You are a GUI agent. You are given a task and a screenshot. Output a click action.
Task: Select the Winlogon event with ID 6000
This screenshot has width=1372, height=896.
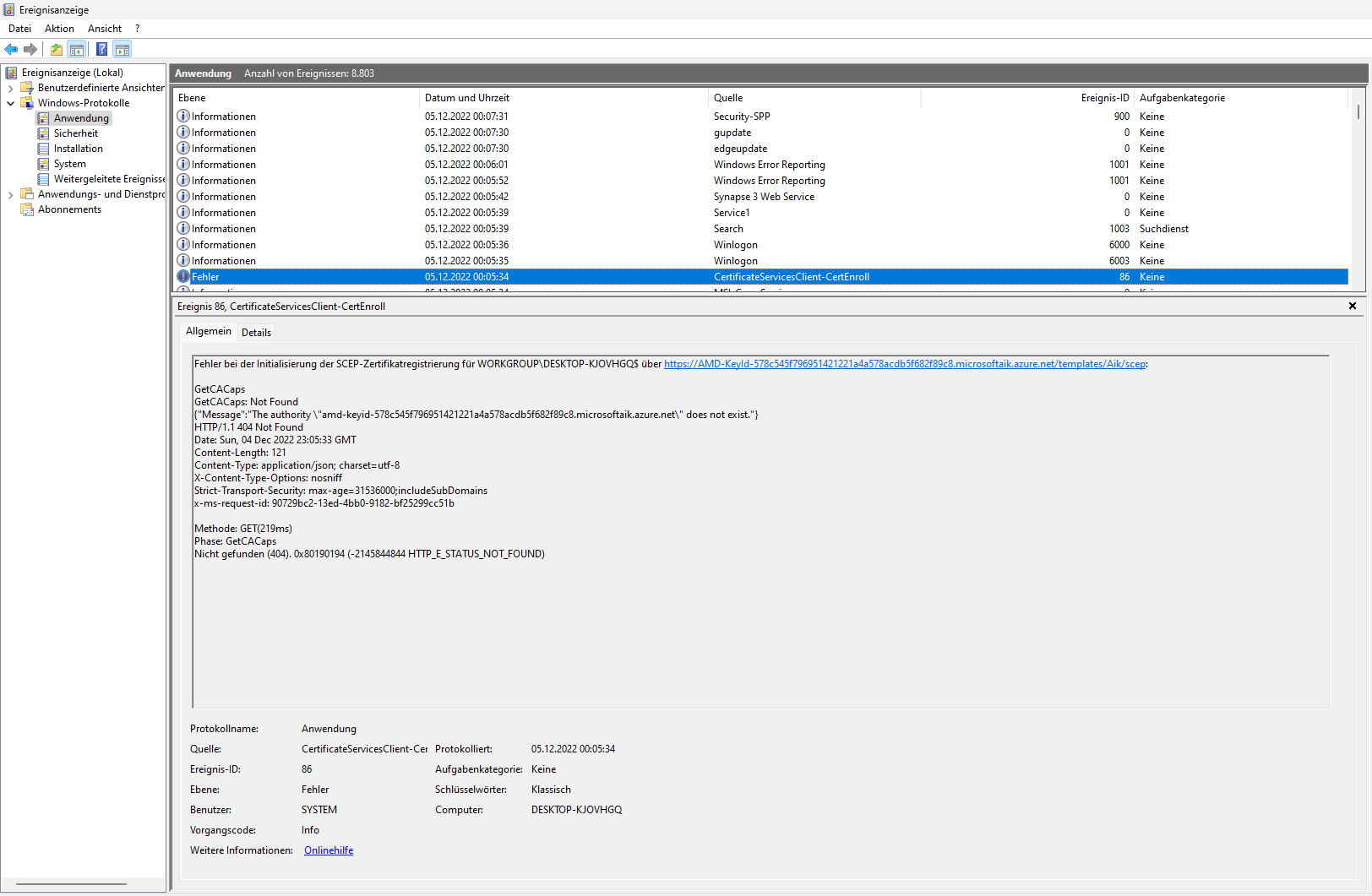(x=760, y=244)
